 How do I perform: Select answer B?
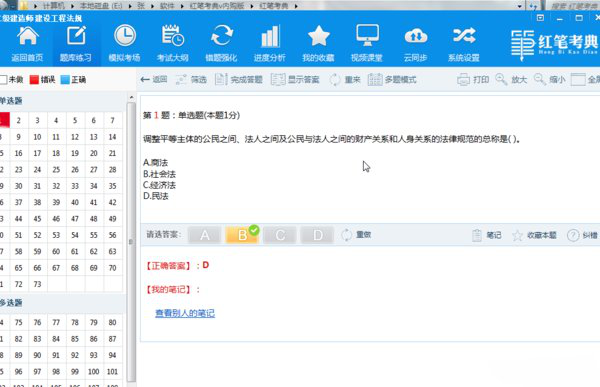coord(242,235)
